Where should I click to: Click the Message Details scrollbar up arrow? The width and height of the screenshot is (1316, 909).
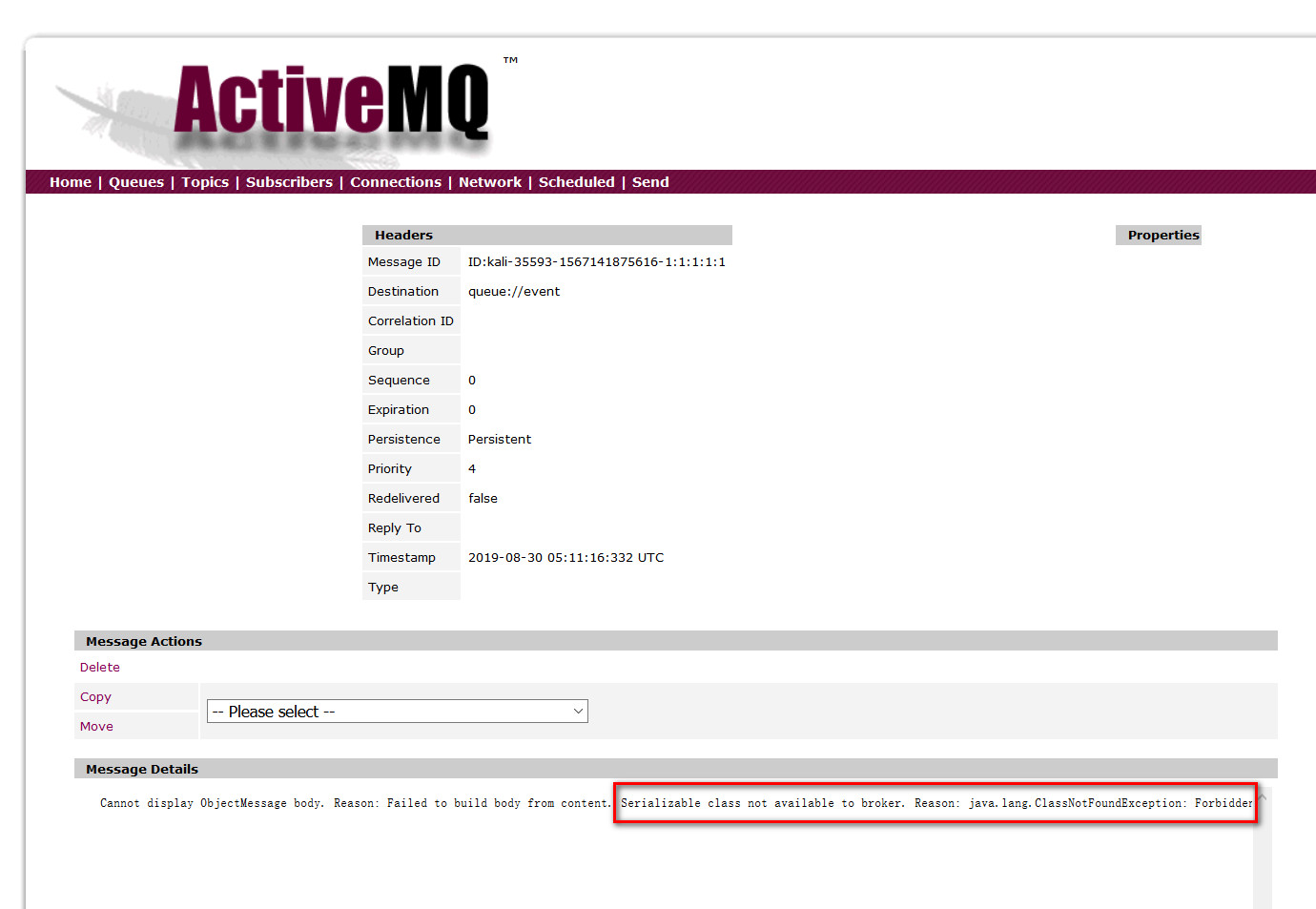point(1262,796)
